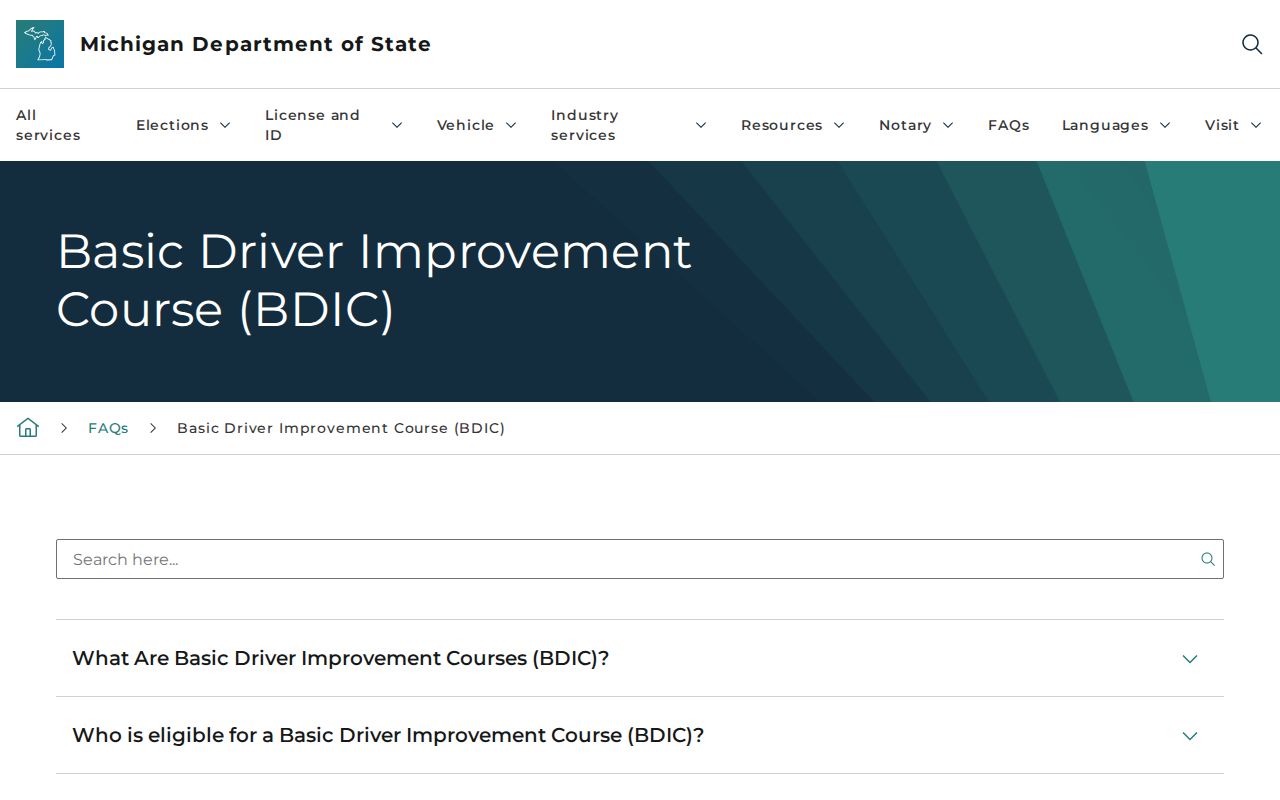Image resolution: width=1280 pixels, height=800 pixels.
Task: Go to home via breadcrumb house icon
Action: [28, 428]
